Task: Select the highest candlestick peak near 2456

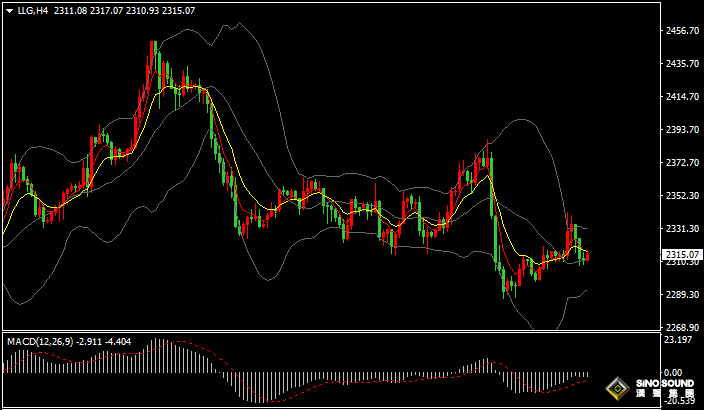Action: [x=153, y=44]
